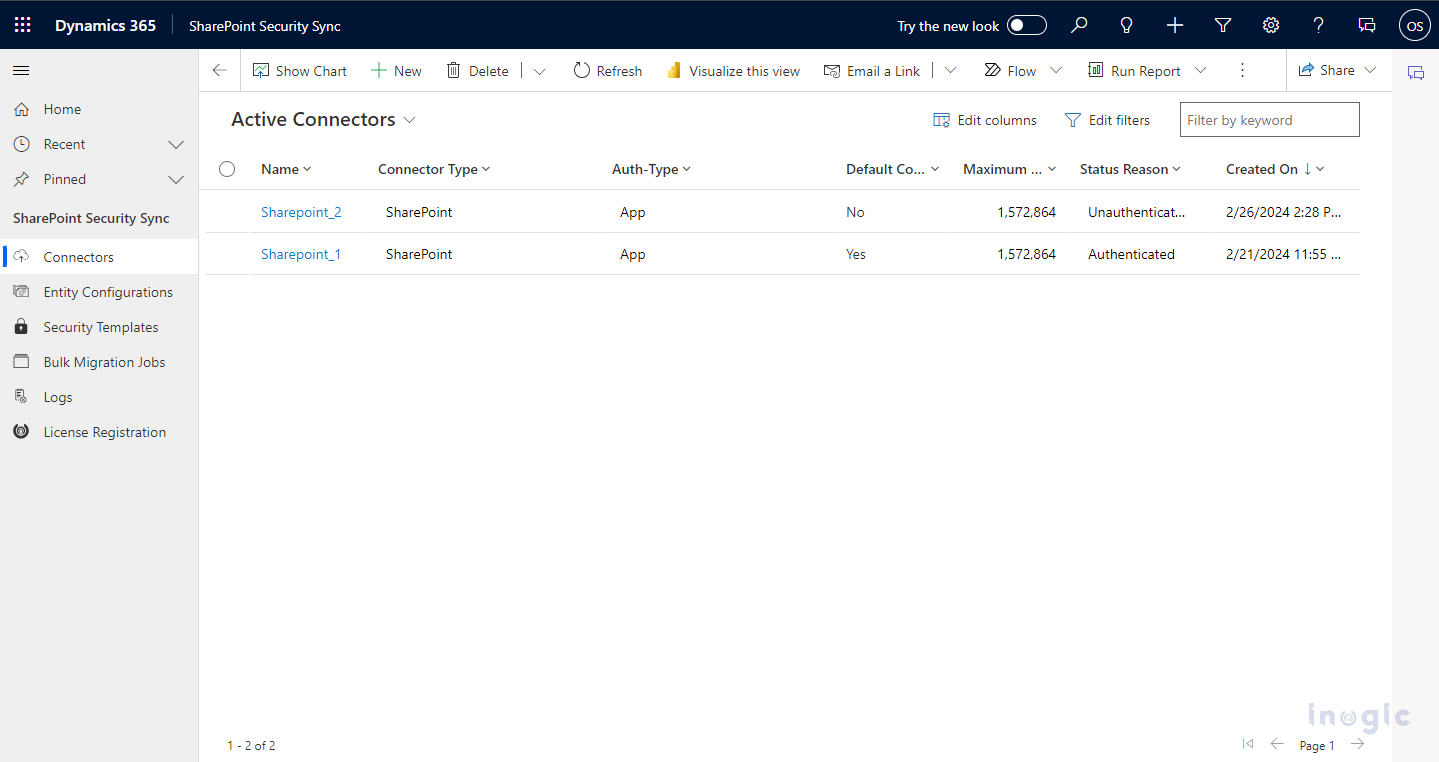
Task: Open the Run Report dropdown arrow
Action: pyautogui.click(x=1201, y=70)
